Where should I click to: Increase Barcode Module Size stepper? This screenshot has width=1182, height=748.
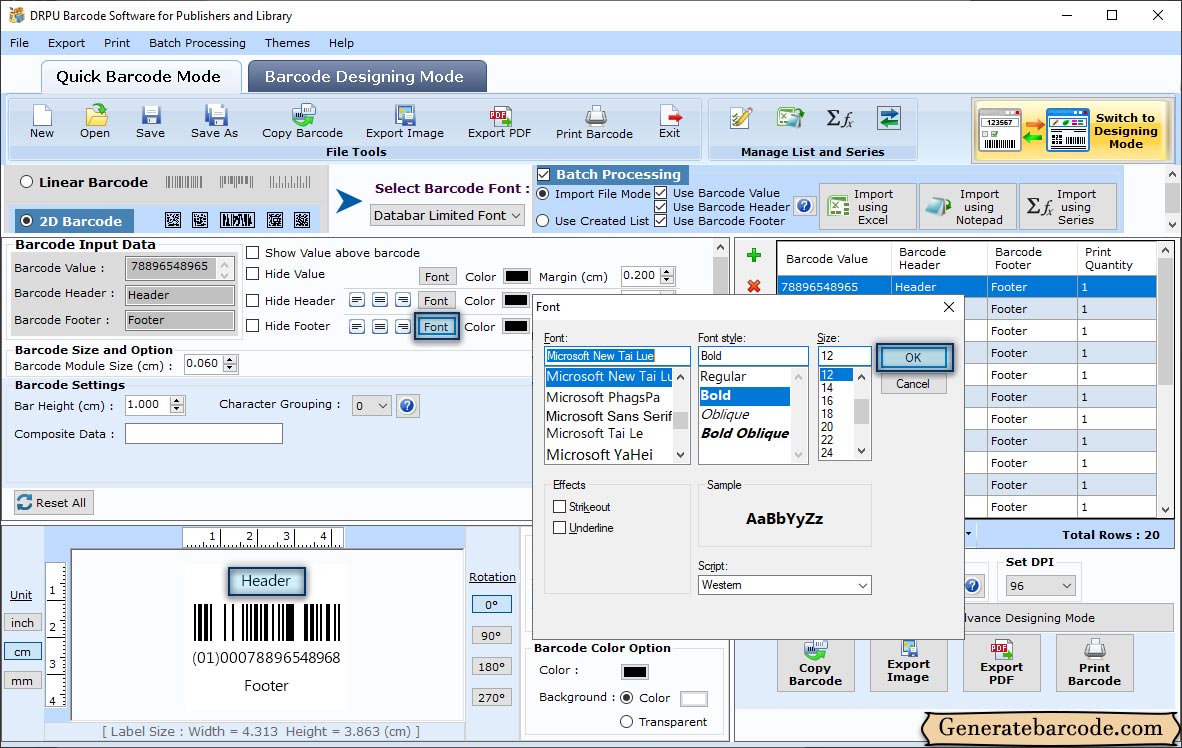coord(231,359)
